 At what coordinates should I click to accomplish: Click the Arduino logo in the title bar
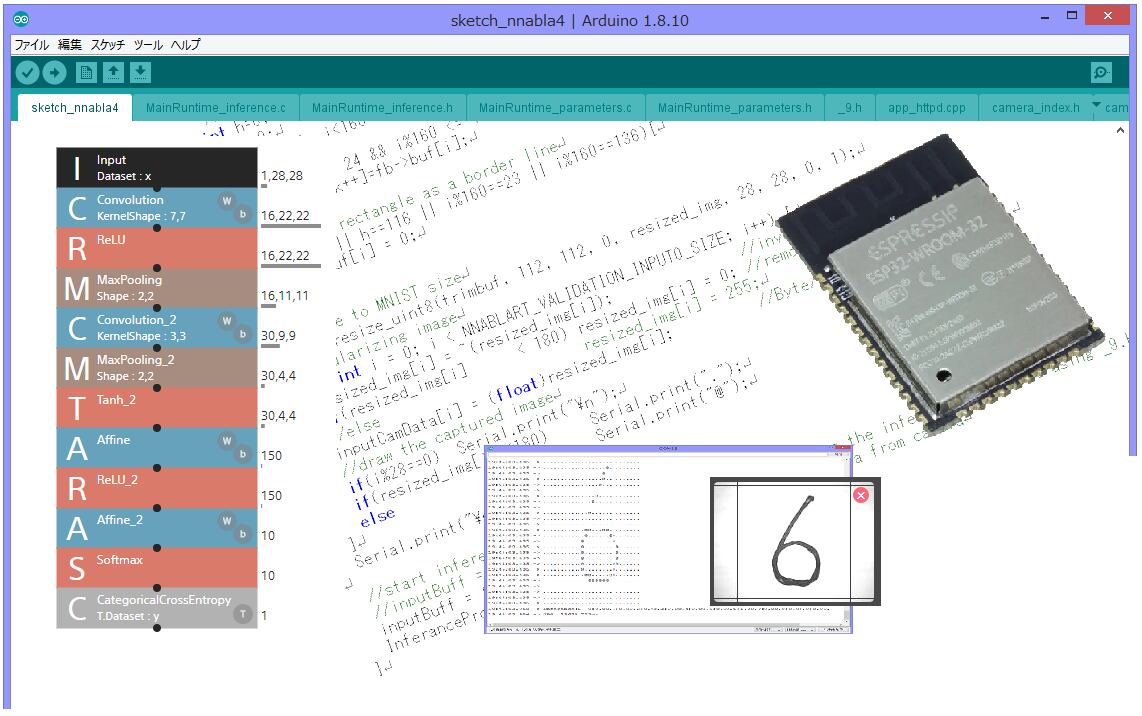(x=21, y=19)
